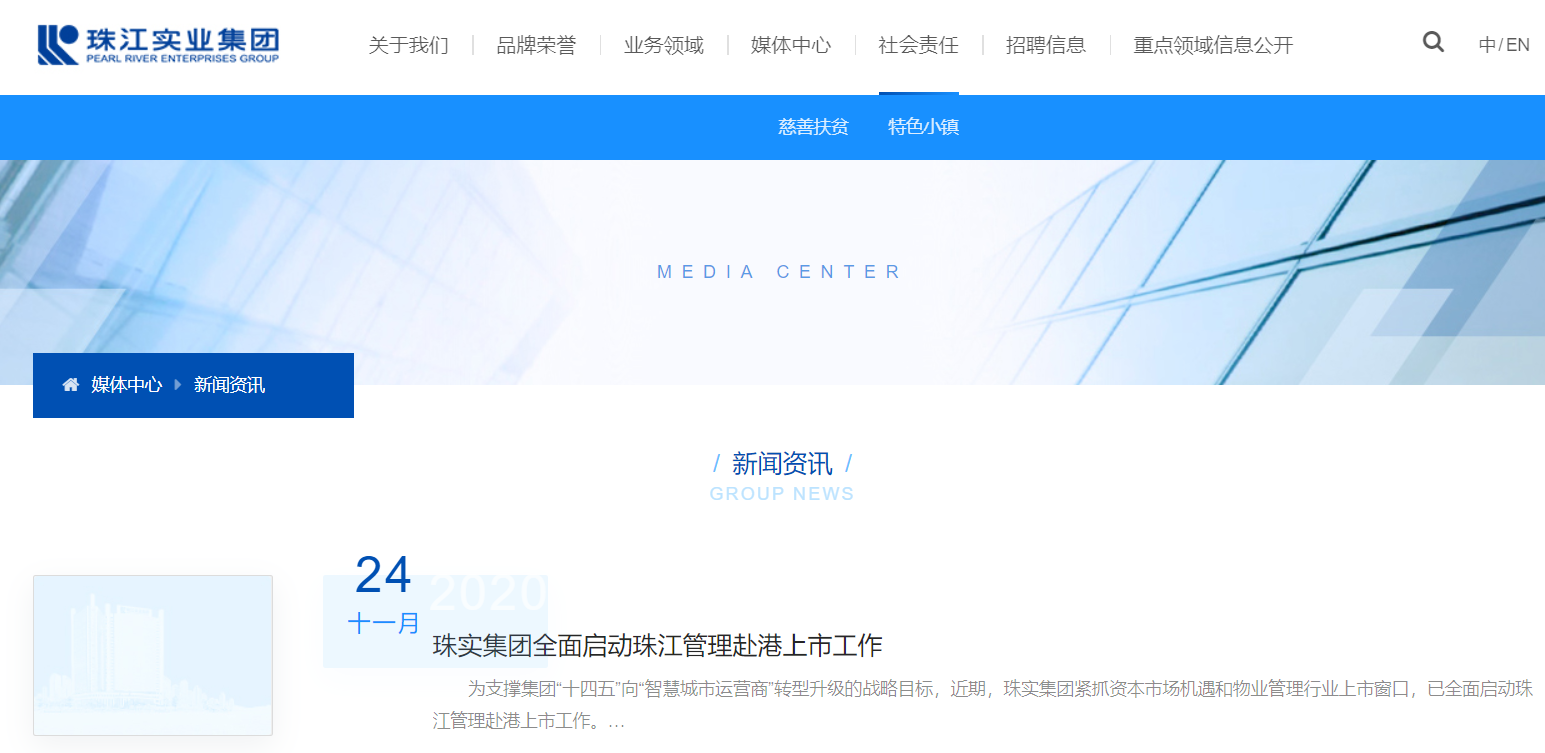Screen dimensions: 1545x753
Task: Click the home icon in the breadcrumb
Action: pos(70,385)
